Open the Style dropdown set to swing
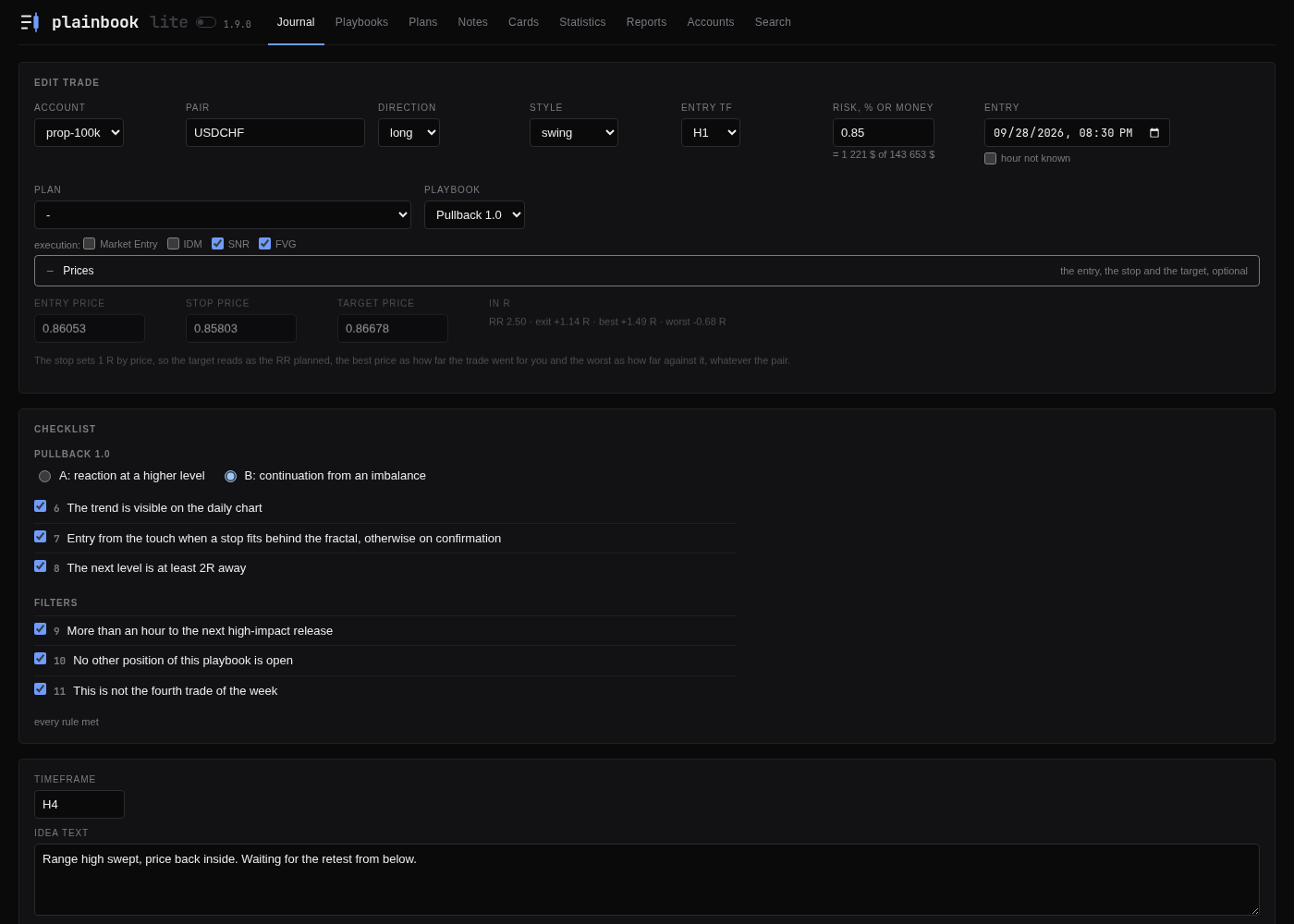 click(574, 133)
